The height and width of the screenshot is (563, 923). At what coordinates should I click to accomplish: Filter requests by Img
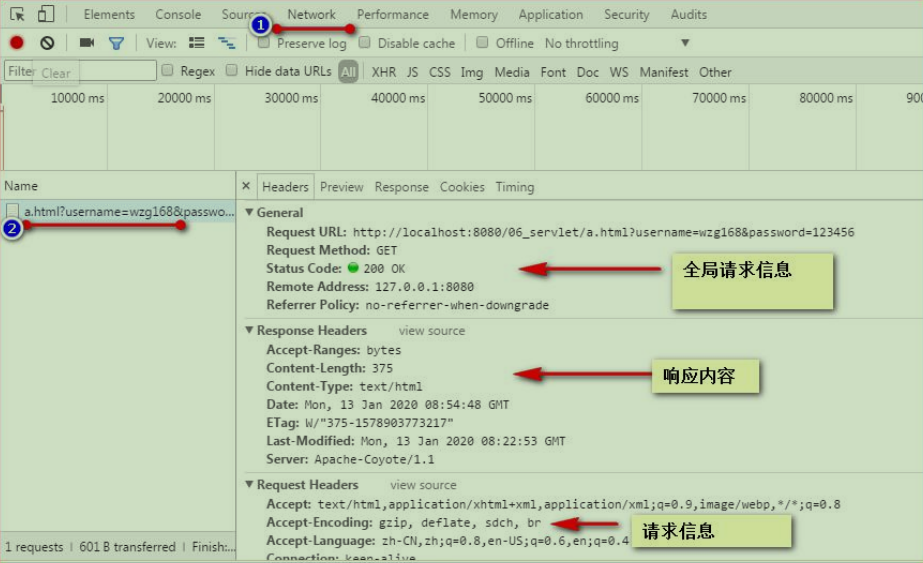click(x=472, y=72)
